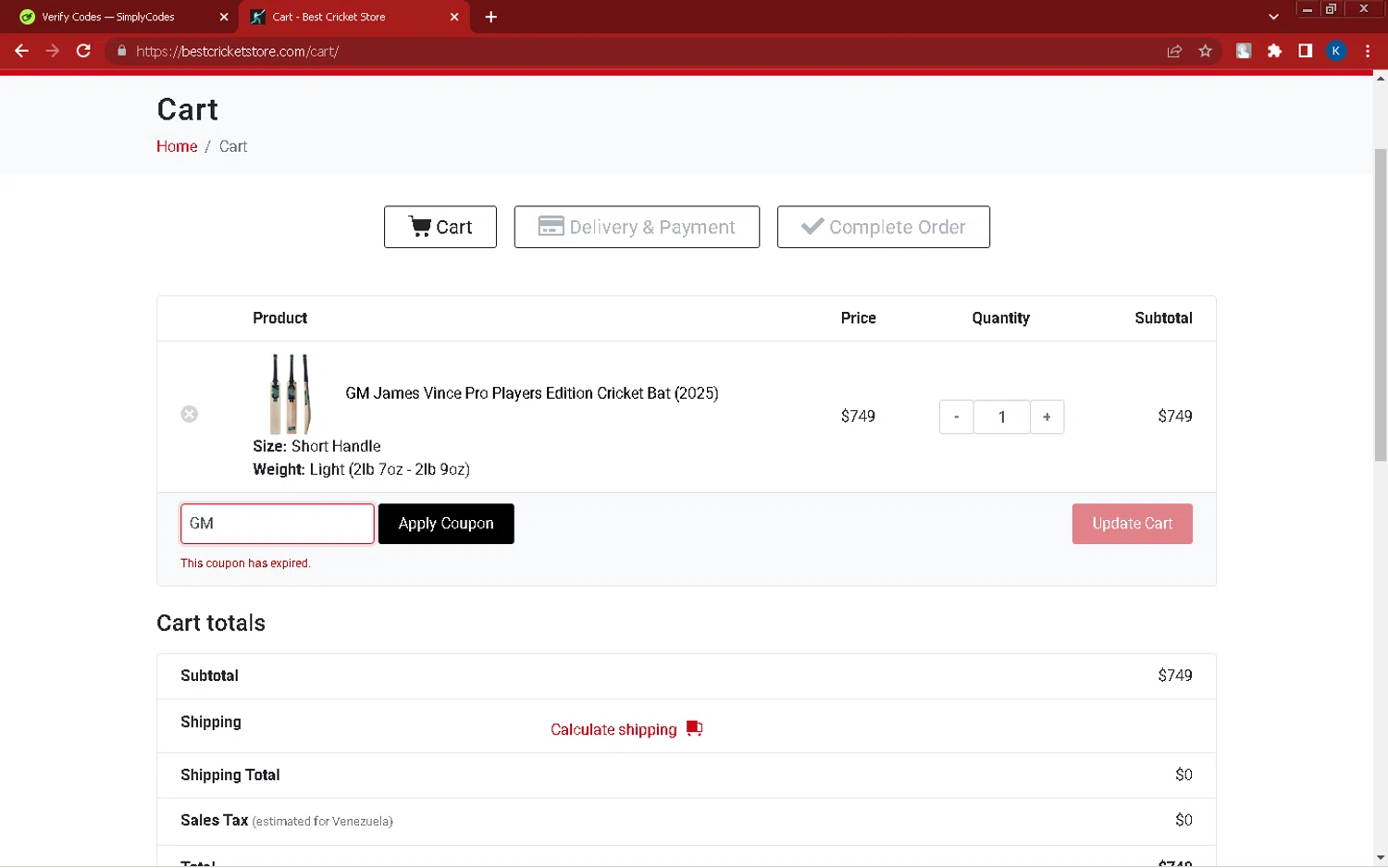Open the Complete Order step
This screenshot has height=868, width=1388.
884,227
